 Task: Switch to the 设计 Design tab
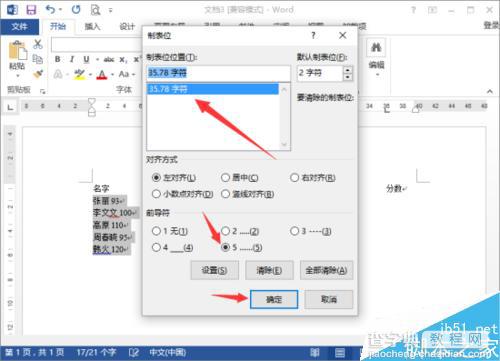[x=127, y=27]
